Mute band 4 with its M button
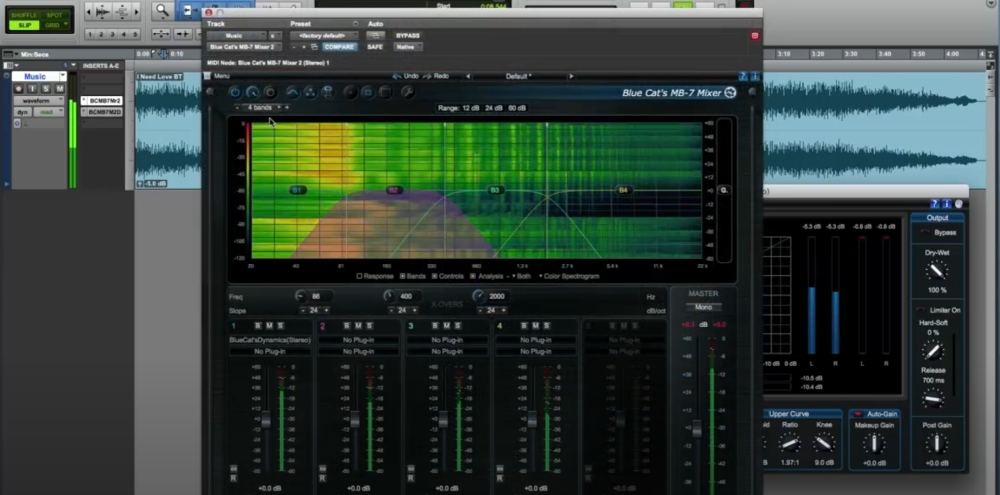The width and height of the screenshot is (1000, 495). point(536,326)
